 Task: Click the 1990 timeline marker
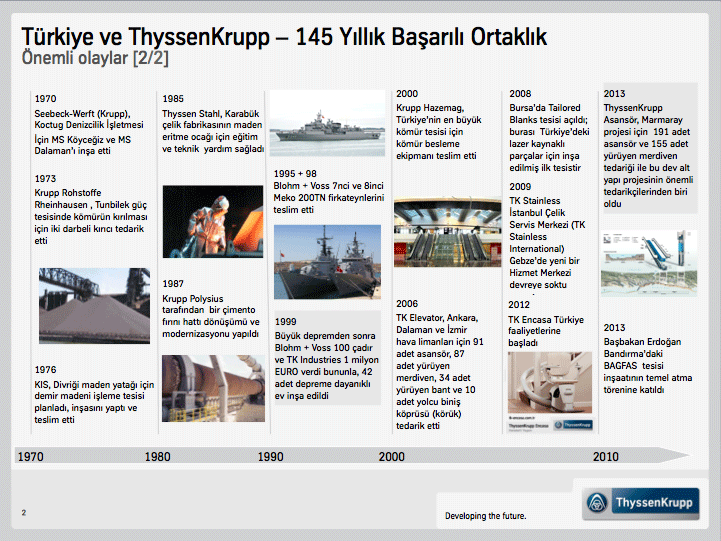coord(270,456)
